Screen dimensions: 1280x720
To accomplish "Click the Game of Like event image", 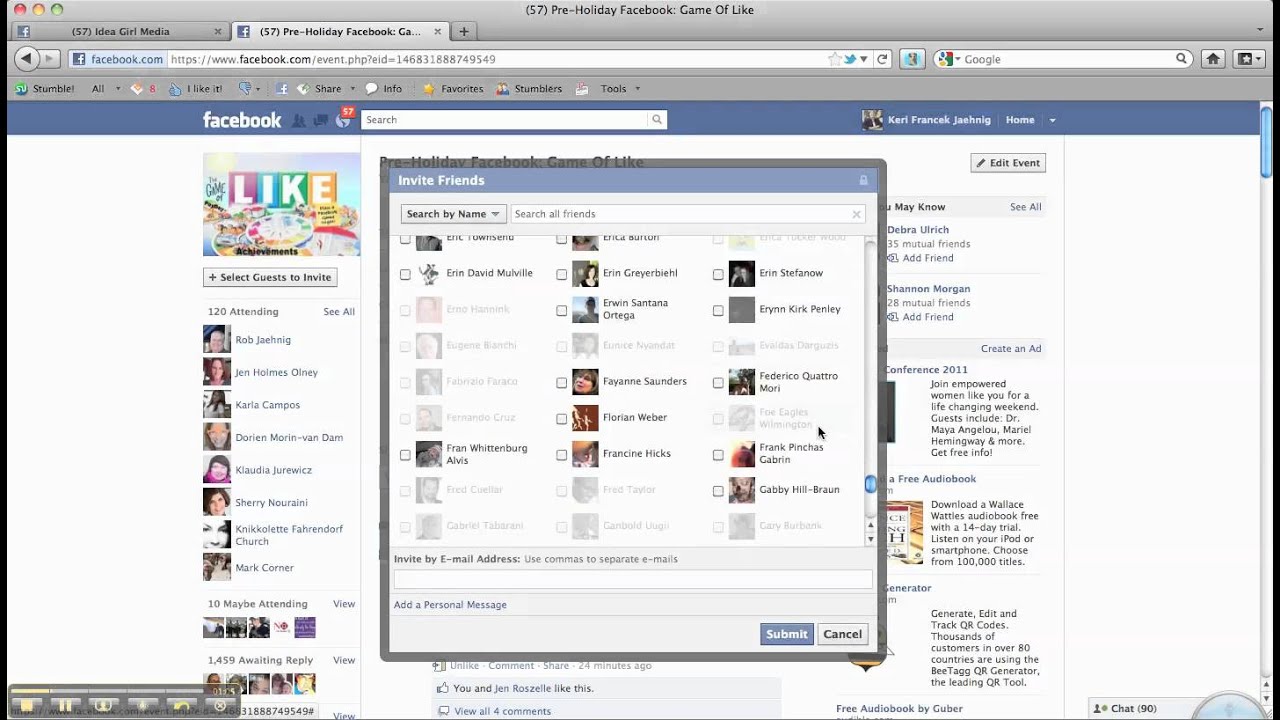I will pyautogui.click(x=282, y=205).
